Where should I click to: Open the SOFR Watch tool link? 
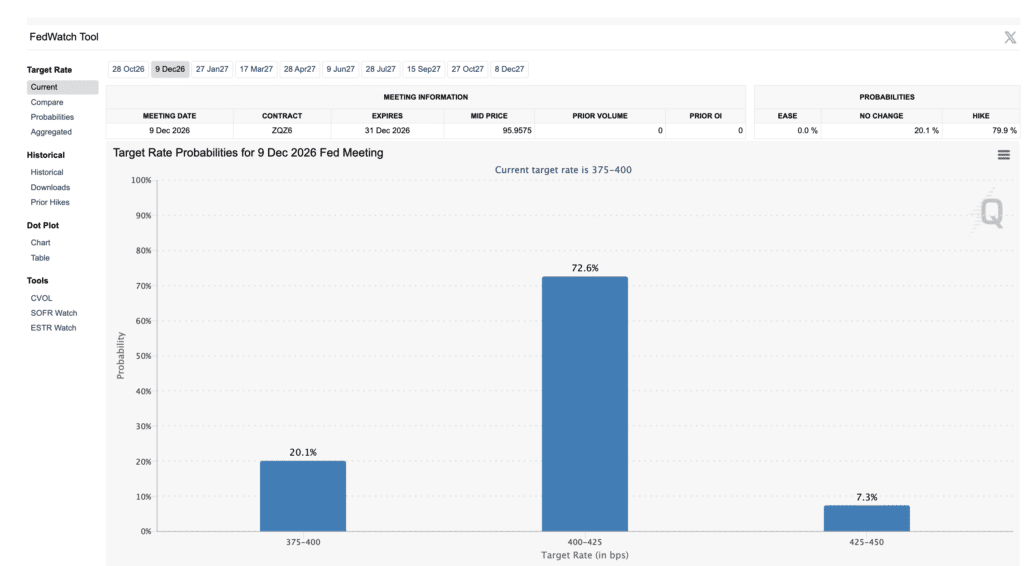[x=54, y=313]
